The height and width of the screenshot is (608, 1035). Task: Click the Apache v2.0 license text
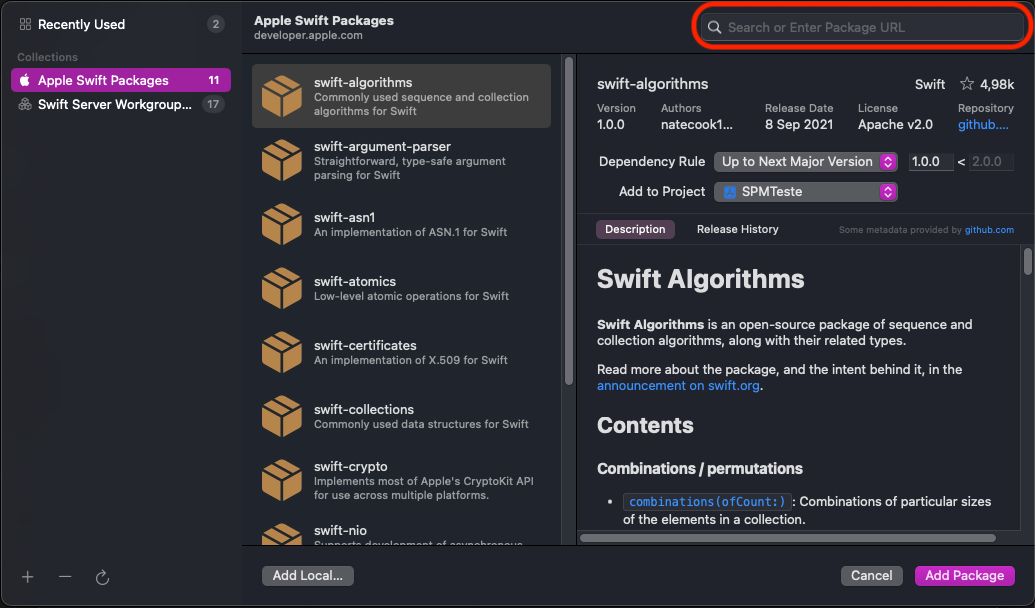point(895,125)
